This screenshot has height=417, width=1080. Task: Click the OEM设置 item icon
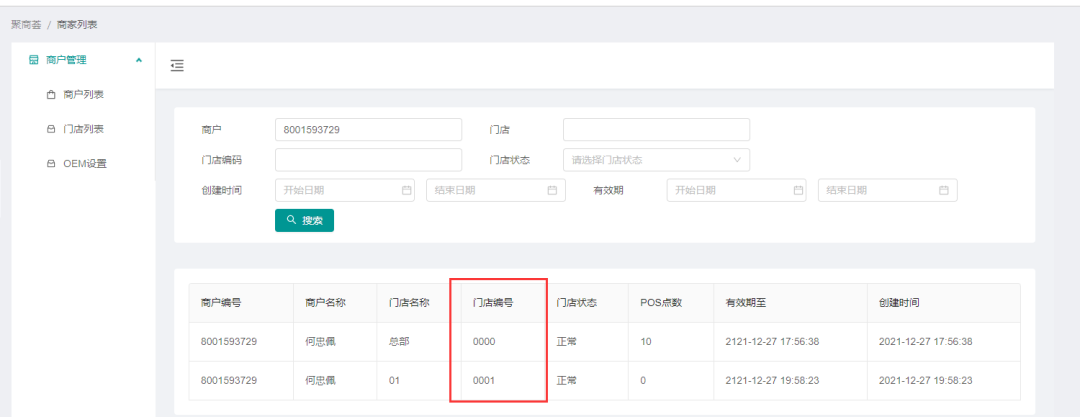51,164
